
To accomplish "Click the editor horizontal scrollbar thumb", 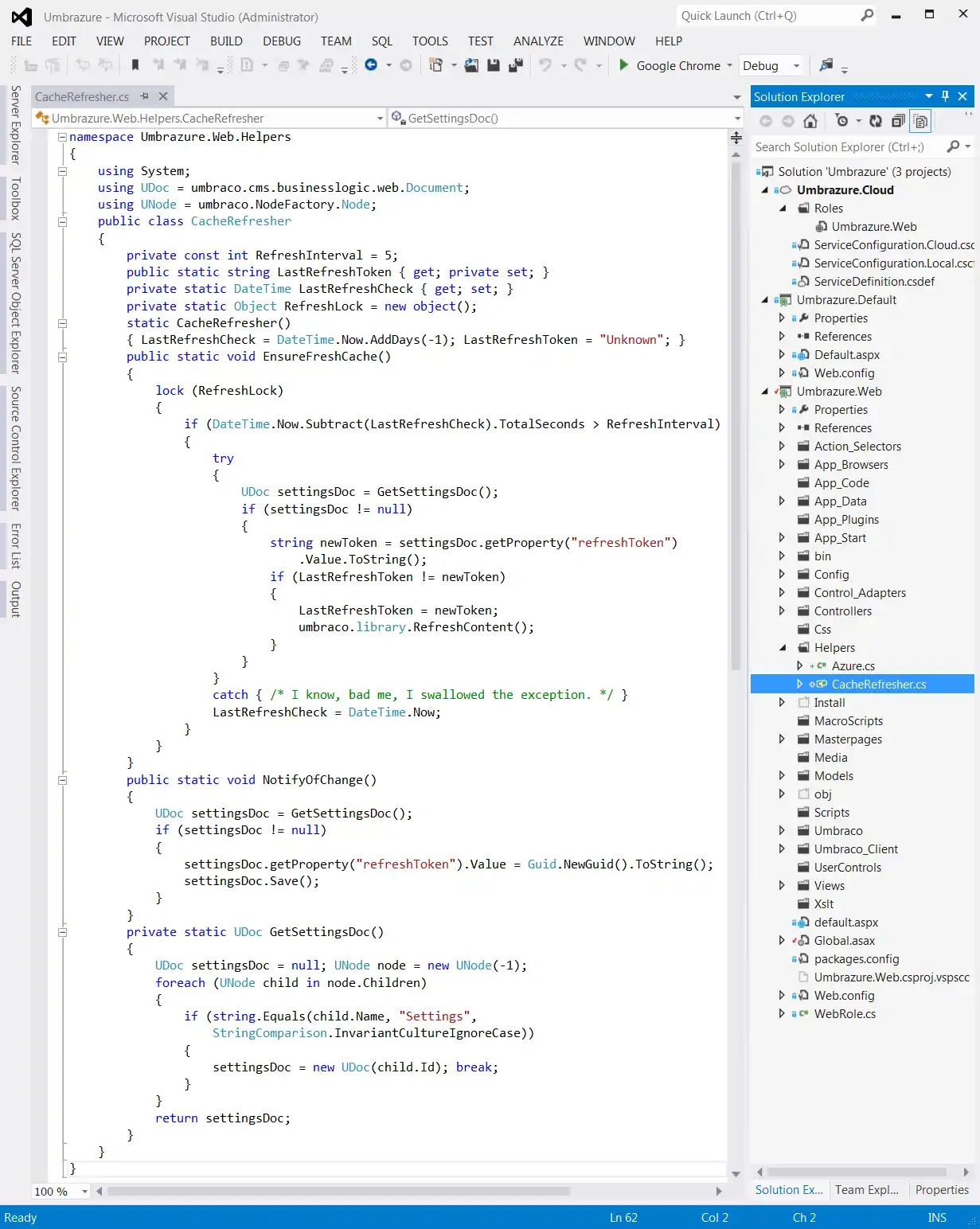I will pyautogui.click(x=339, y=1192).
